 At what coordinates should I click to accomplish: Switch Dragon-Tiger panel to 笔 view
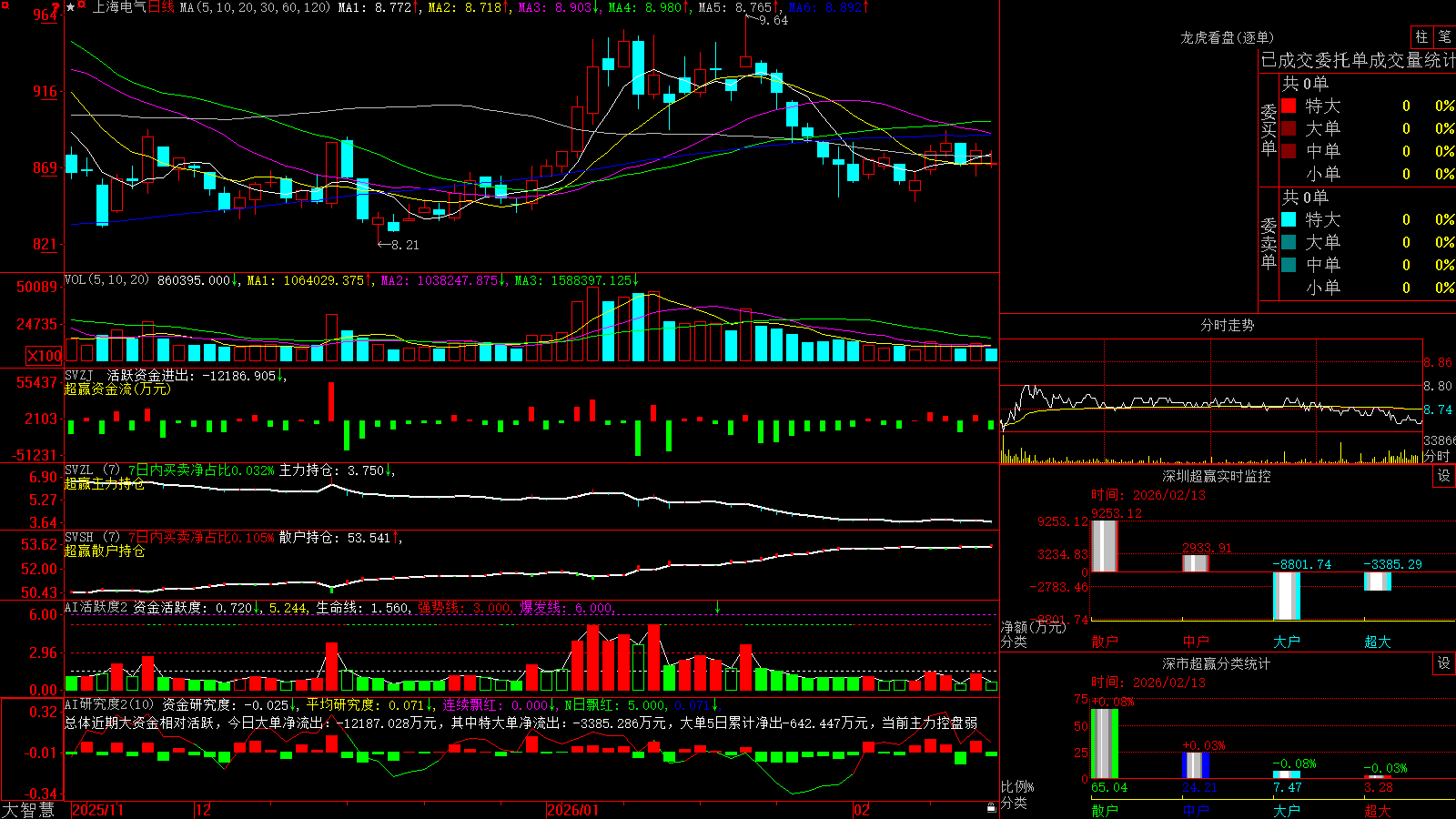click(1444, 36)
